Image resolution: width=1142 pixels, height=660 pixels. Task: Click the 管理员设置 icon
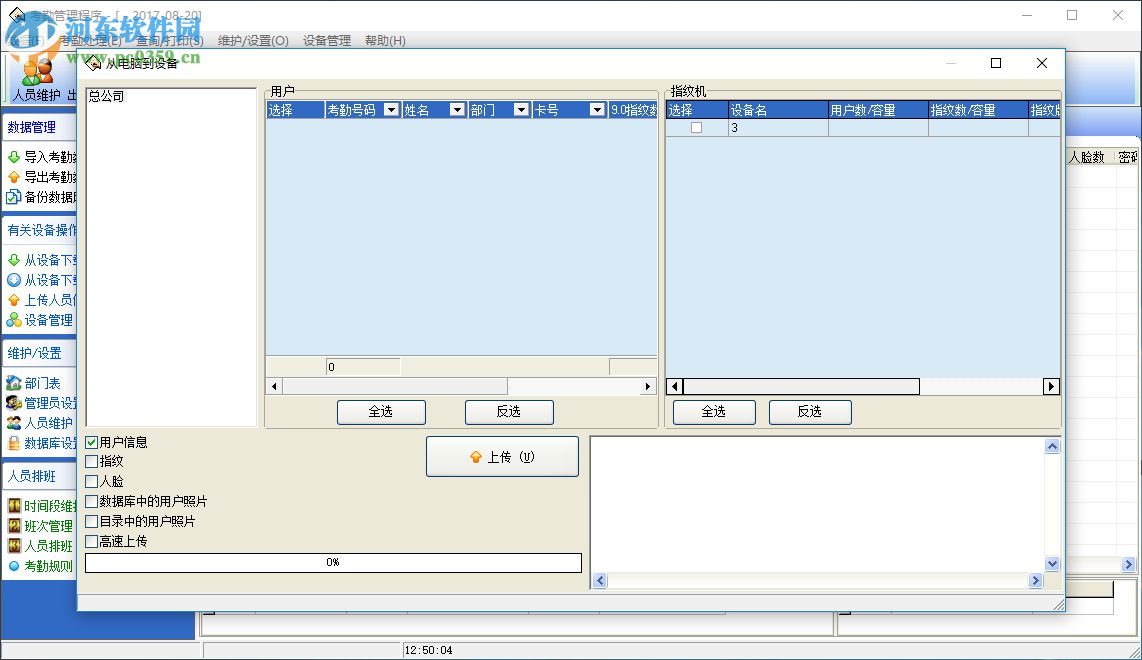tap(14, 403)
